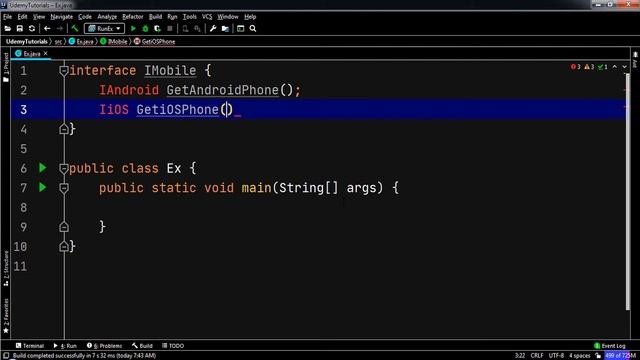The image size is (640, 360).
Task: Save all files with the floppy icon
Action: (x=20, y=29)
